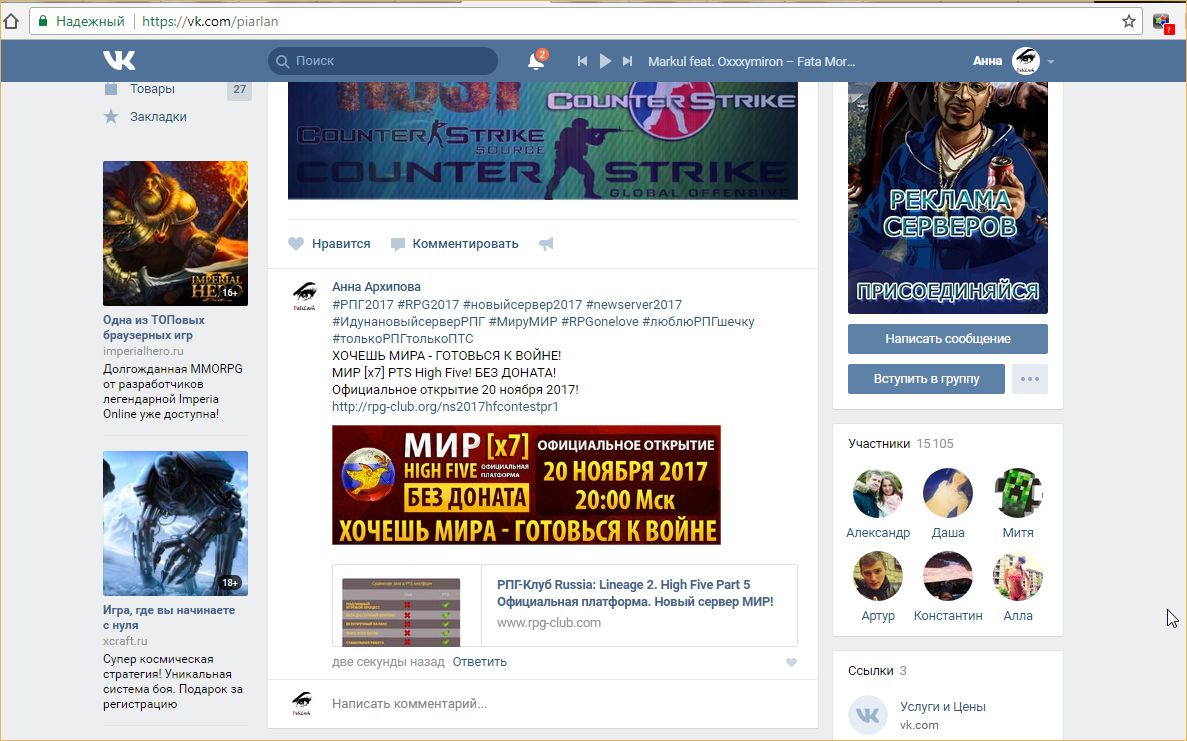Share the post via megaphone icon
Screen dimensions: 1187x741
point(546,244)
